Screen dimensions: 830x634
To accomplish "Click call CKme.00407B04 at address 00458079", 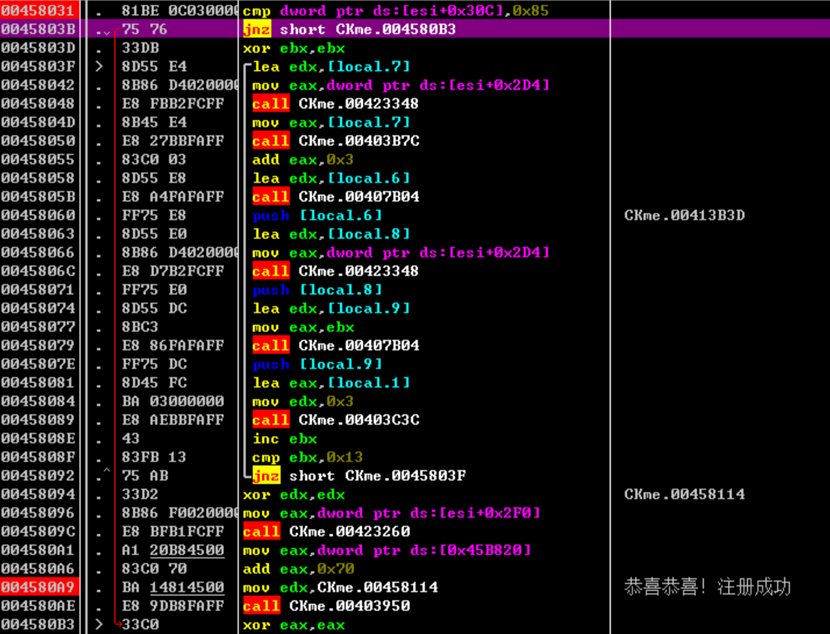I will 336,346.
